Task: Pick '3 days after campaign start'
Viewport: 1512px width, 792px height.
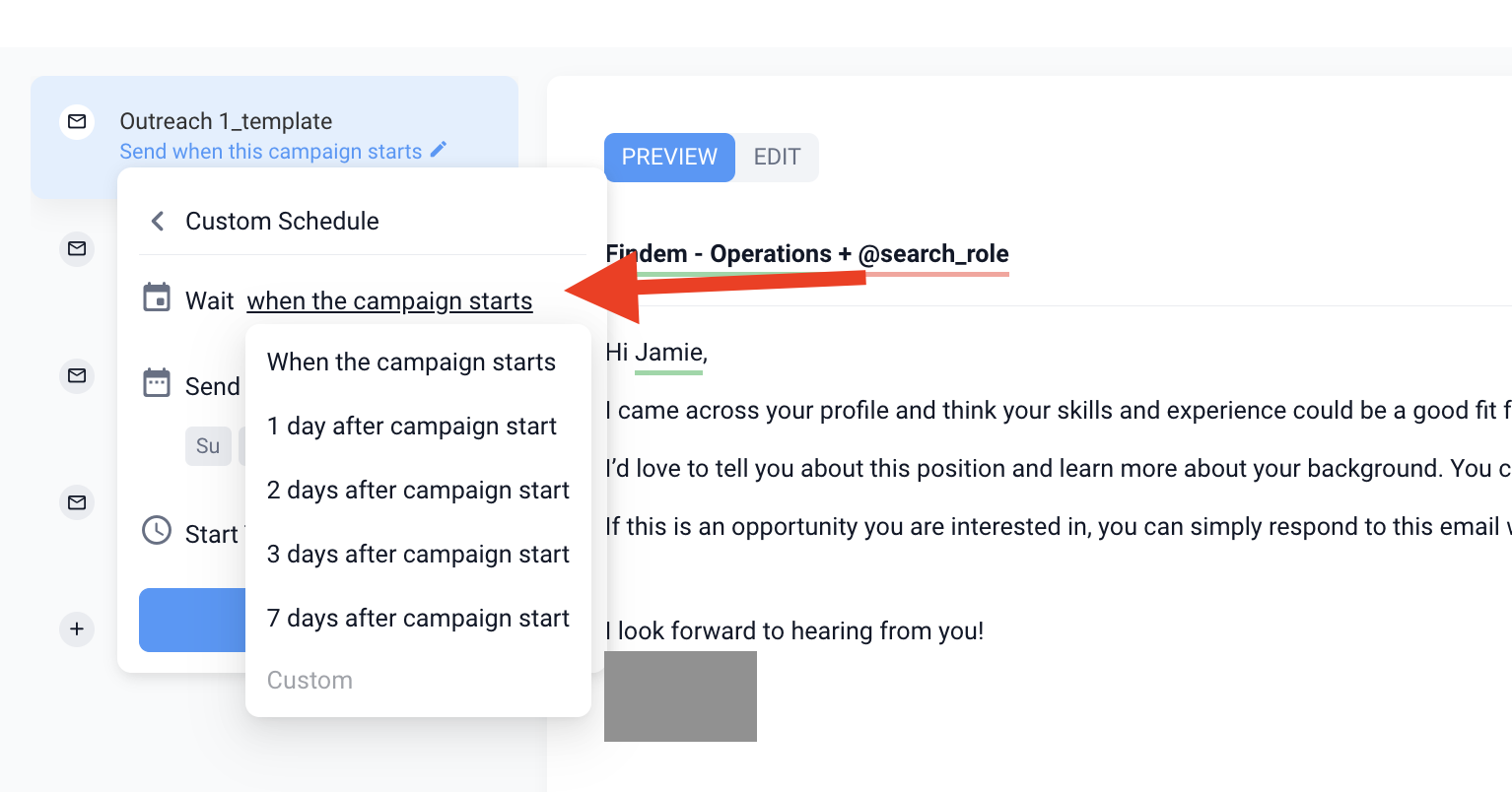Action: [418, 555]
